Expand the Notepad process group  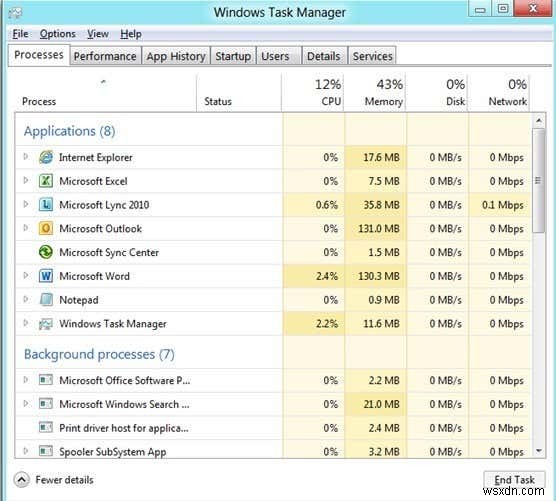[26, 299]
